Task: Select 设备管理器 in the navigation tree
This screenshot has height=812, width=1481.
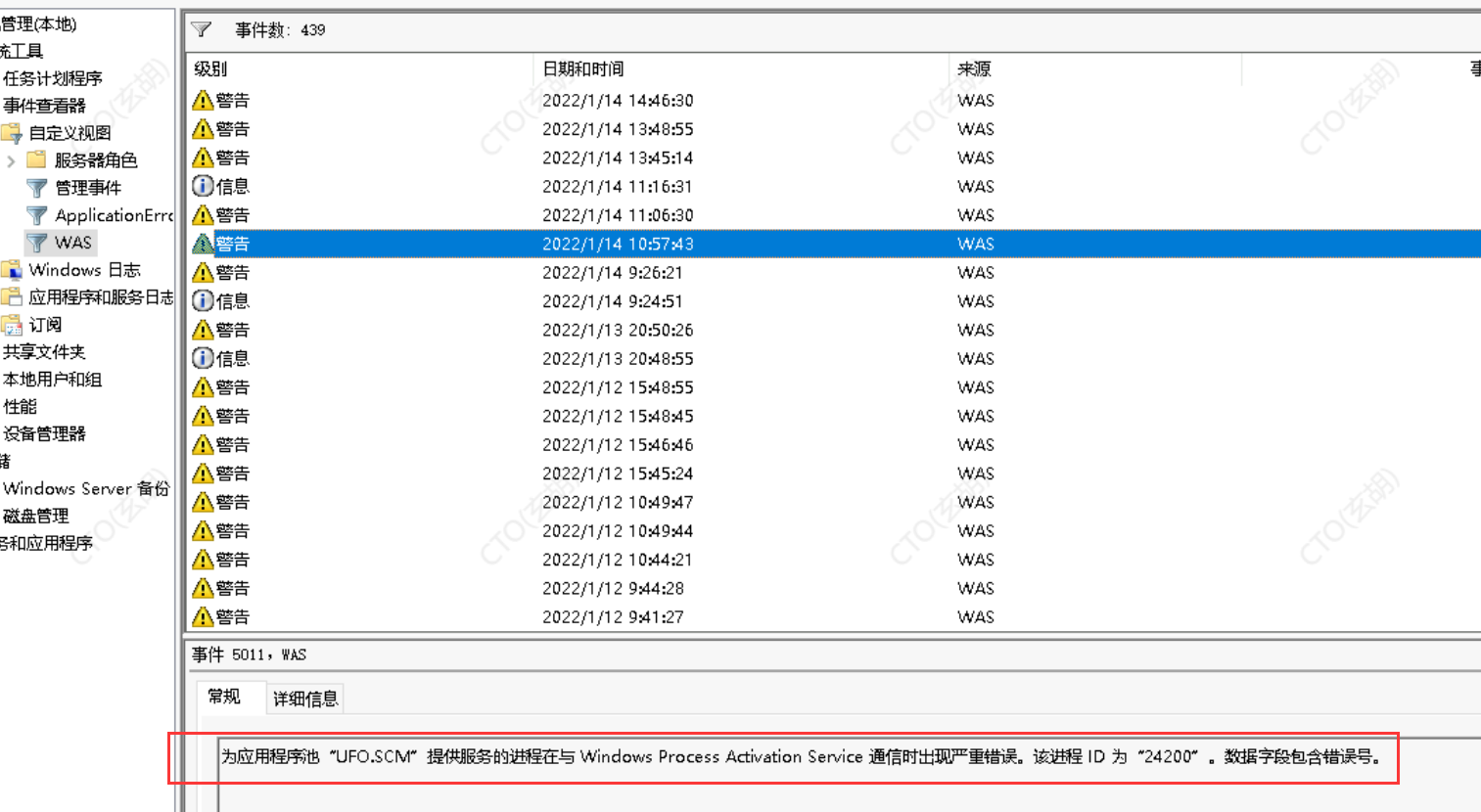Action: pyautogui.click(x=45, y=433)
